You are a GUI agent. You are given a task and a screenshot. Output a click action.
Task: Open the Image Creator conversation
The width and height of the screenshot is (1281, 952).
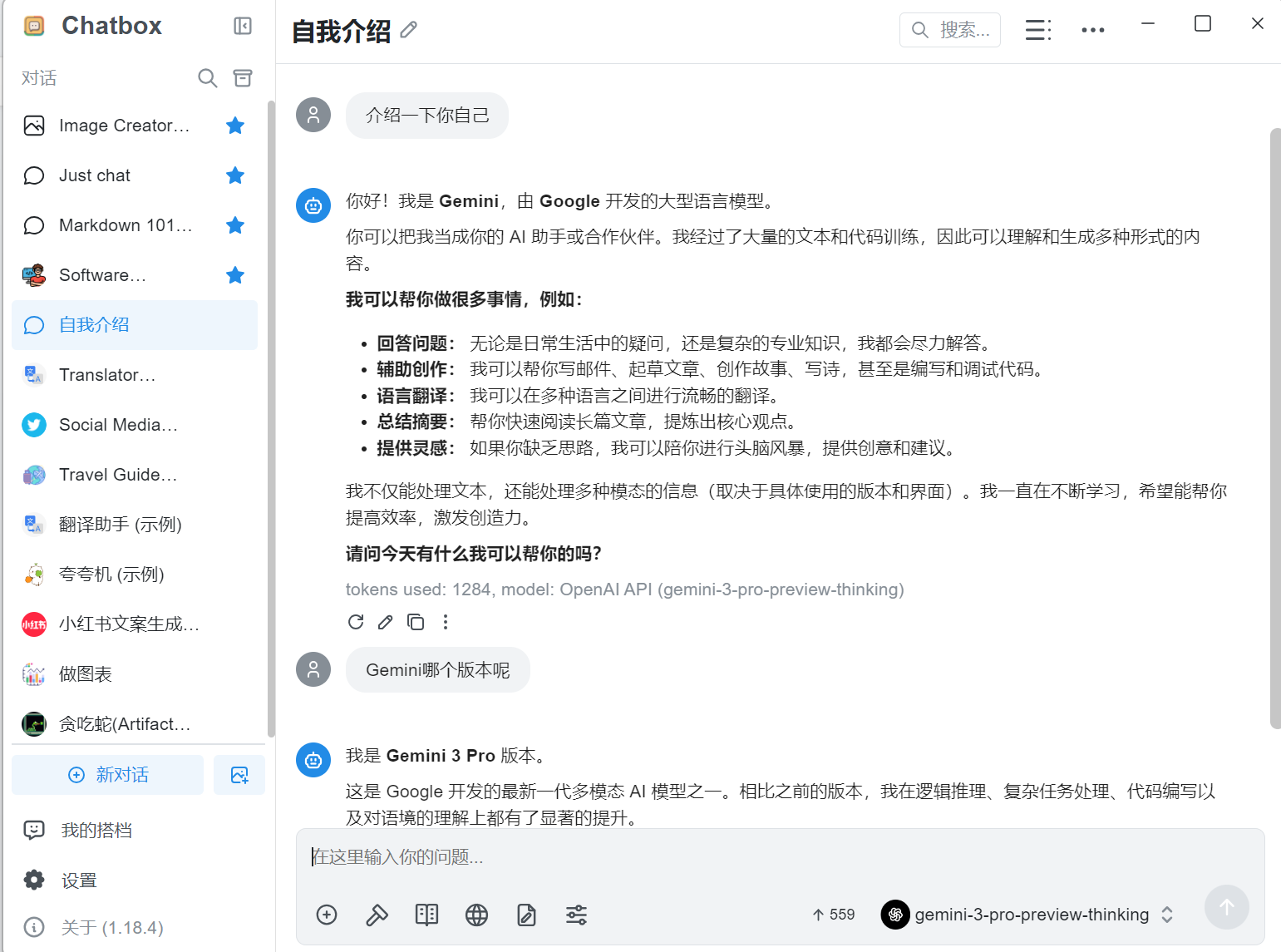click(135, 126)
